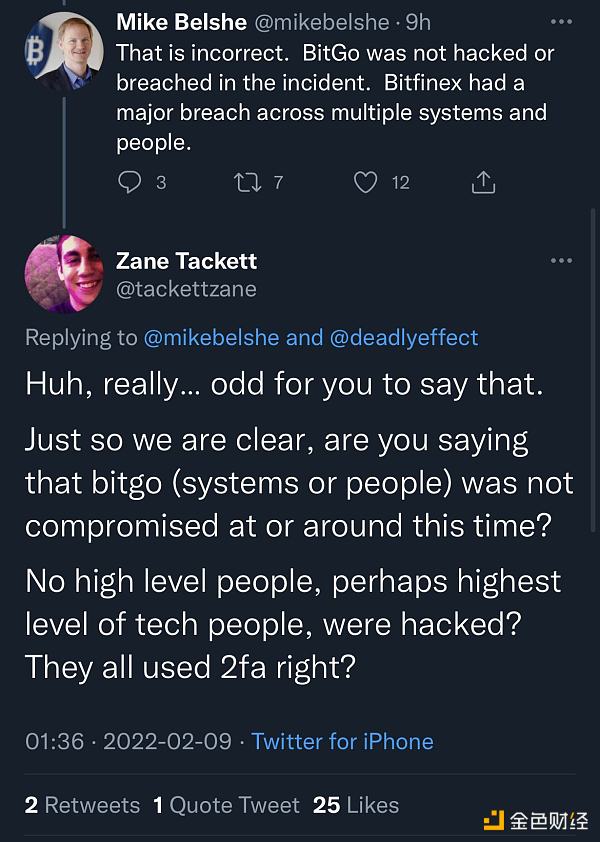Open the @deadlyeffect mention link

[403, 338]
